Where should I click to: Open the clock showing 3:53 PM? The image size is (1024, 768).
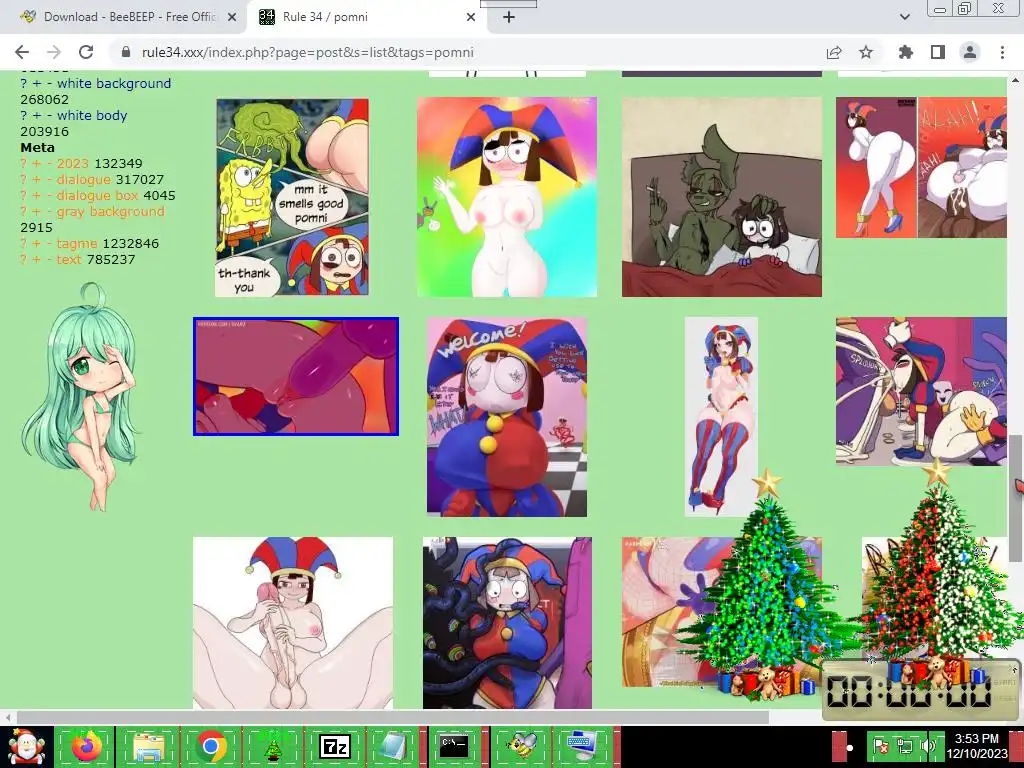[x=976, y=746]
